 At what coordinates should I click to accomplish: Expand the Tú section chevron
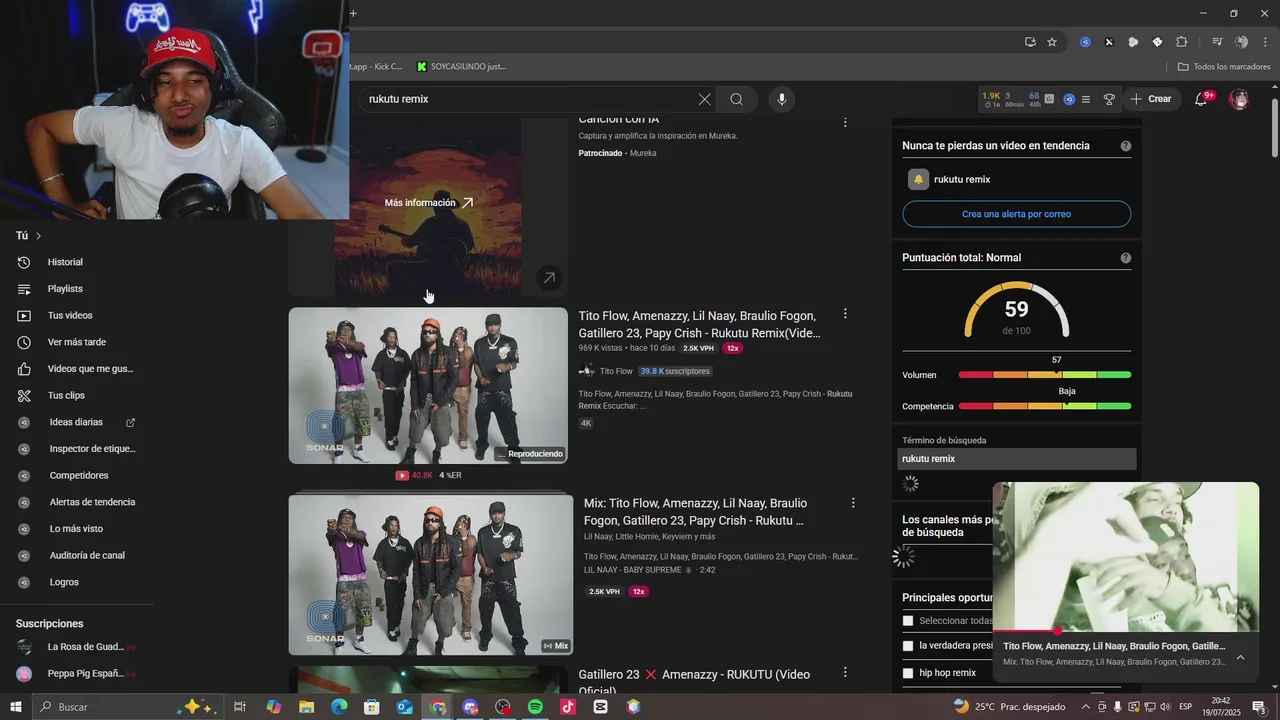click(x=39, y=236)
